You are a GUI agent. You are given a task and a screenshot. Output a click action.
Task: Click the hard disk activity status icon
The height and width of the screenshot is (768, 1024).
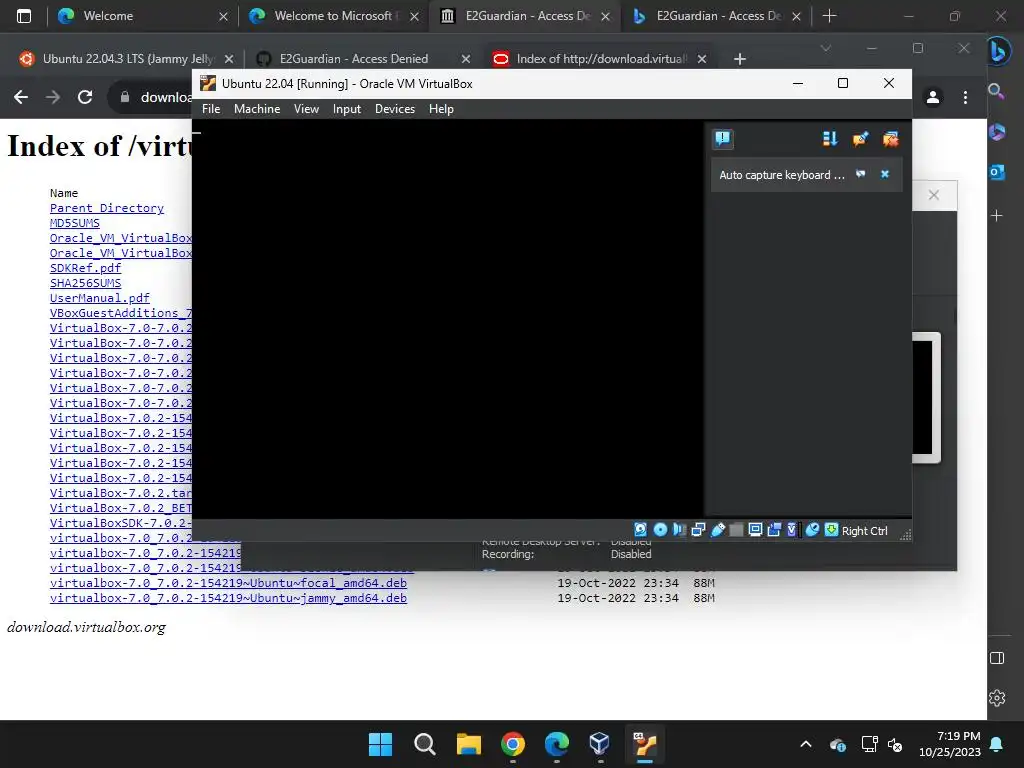pos(641,530)
